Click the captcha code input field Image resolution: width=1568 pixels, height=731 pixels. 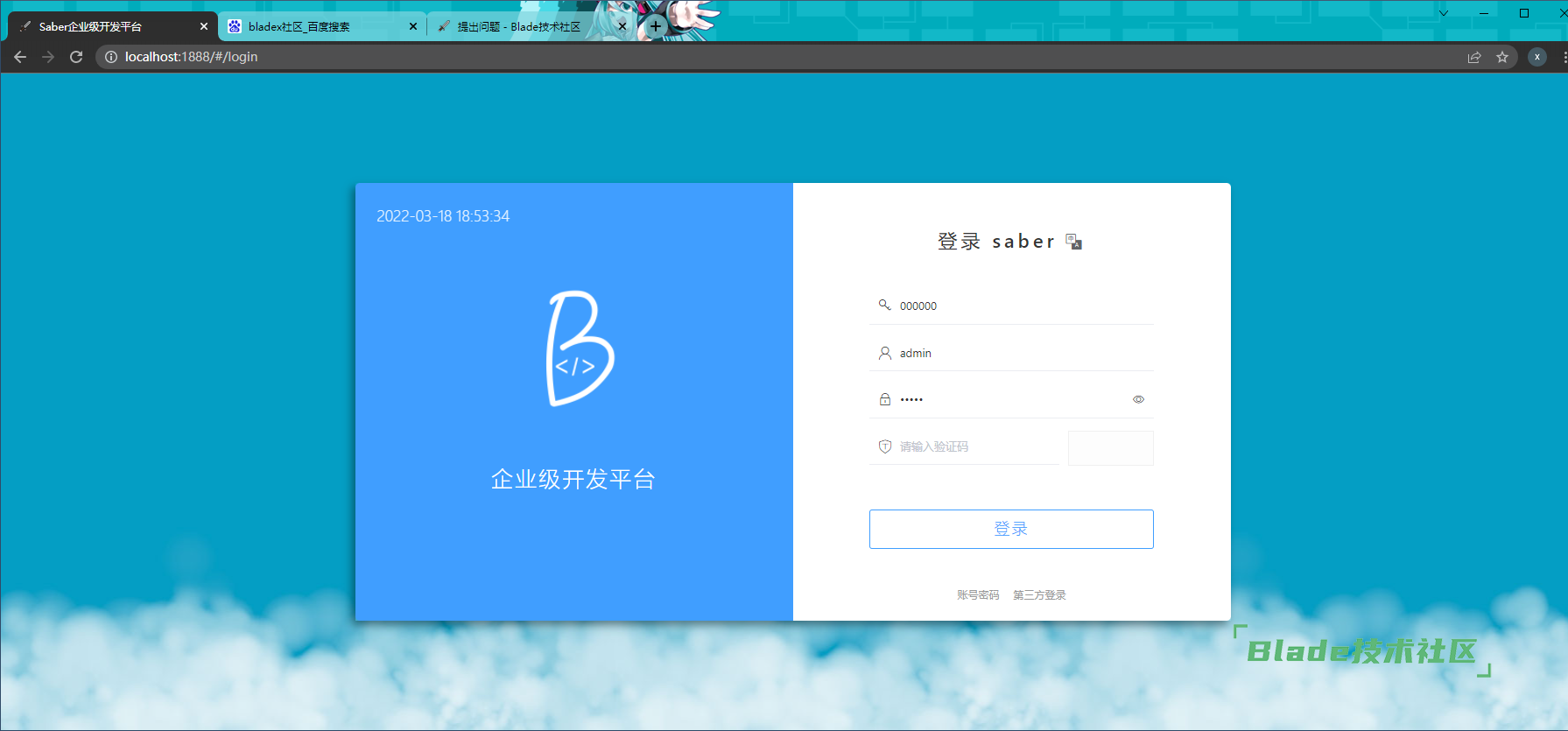point(964,446)
